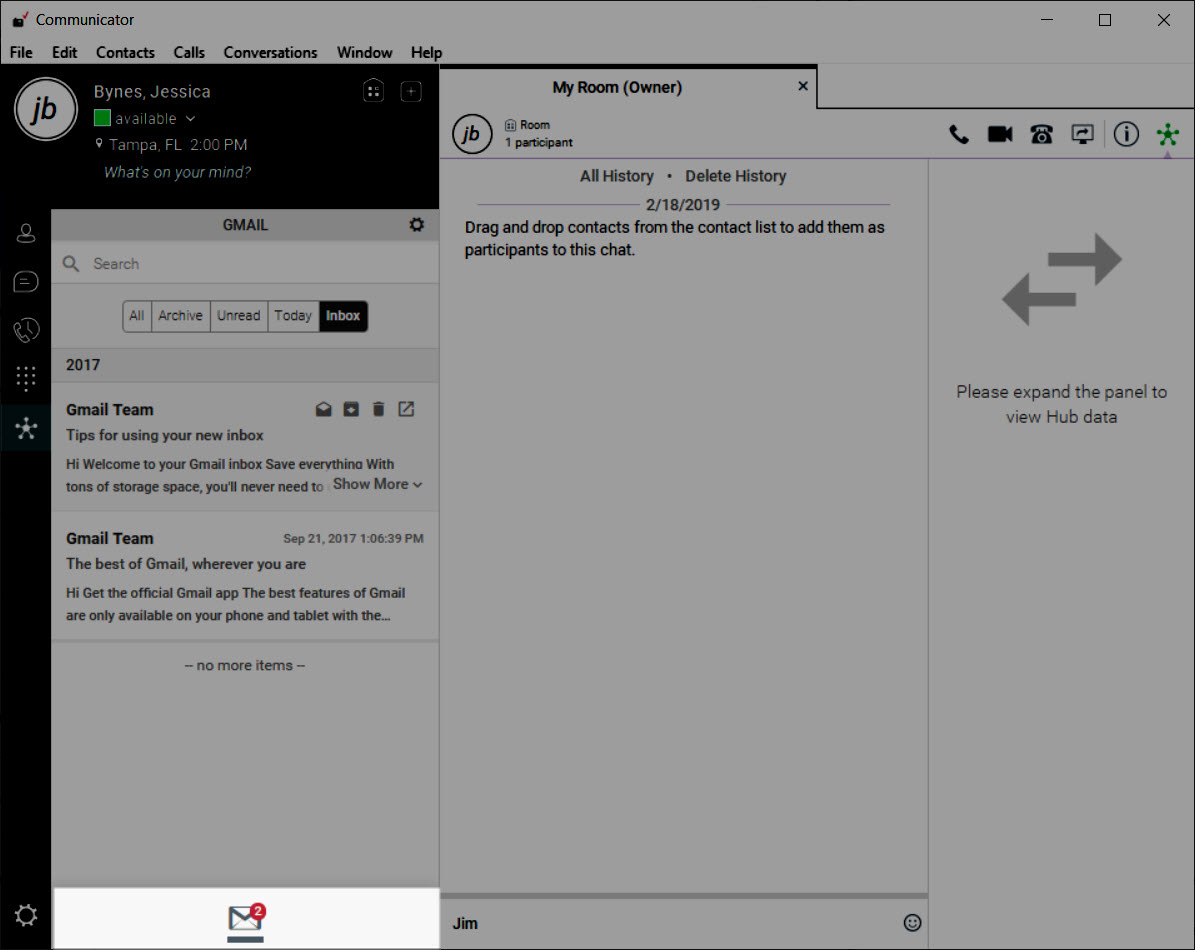Select the Today email filter
Viewport: 1195px width, 950px height.
pyautogui.click(x=293, y=315)
